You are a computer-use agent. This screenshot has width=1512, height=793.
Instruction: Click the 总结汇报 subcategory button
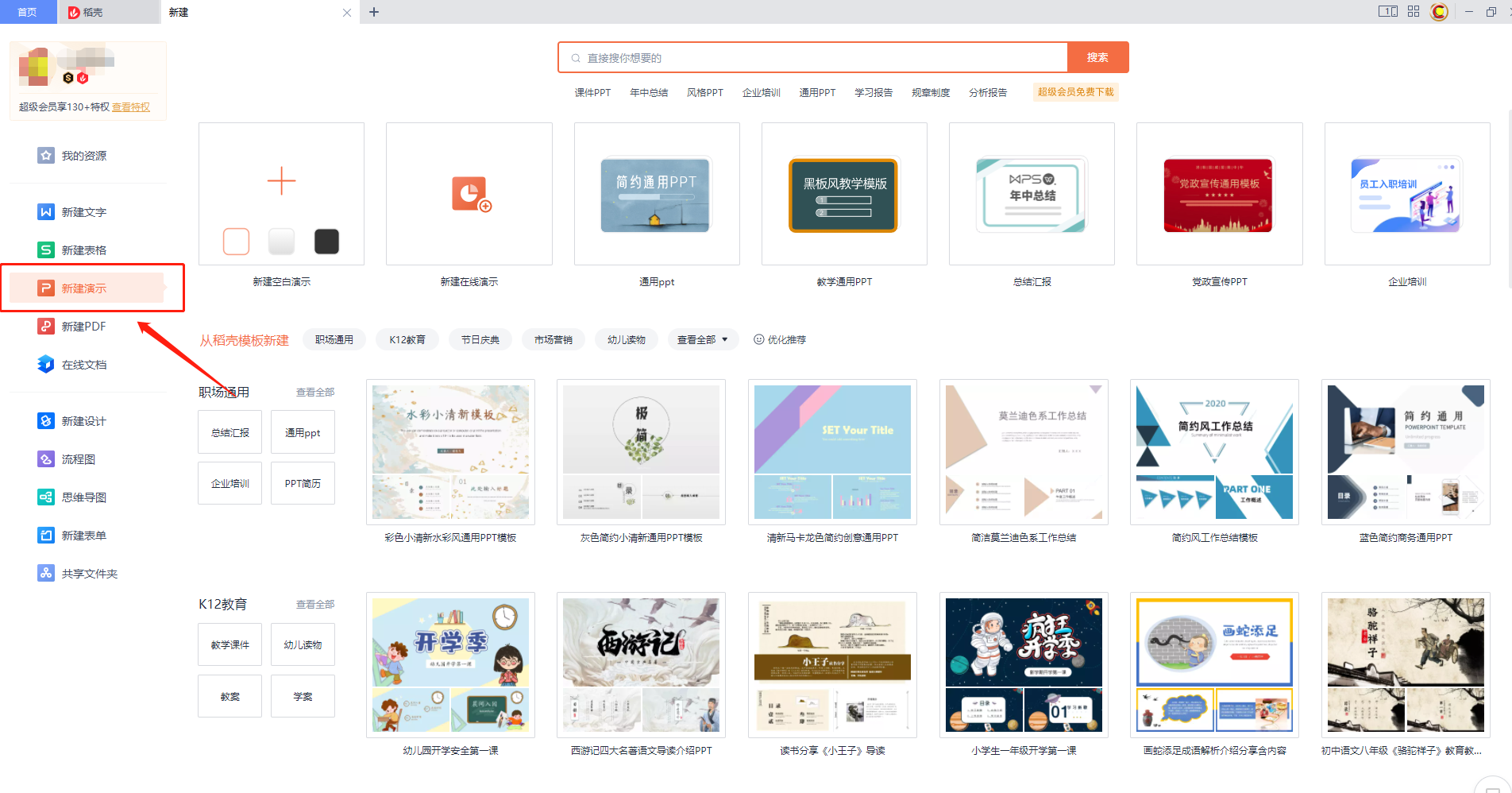point(230,432)
